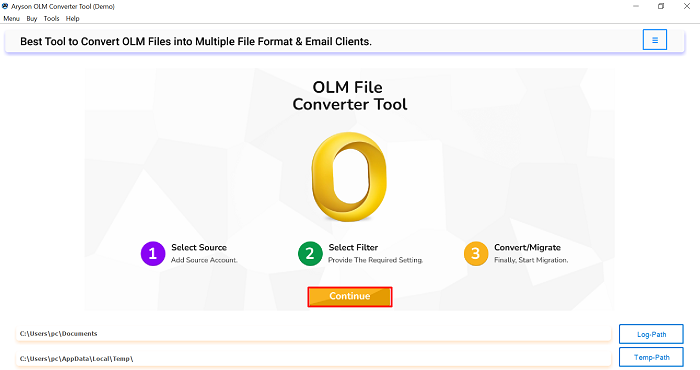Minimize the Aryson OLM Converter window

click(636, 6)
